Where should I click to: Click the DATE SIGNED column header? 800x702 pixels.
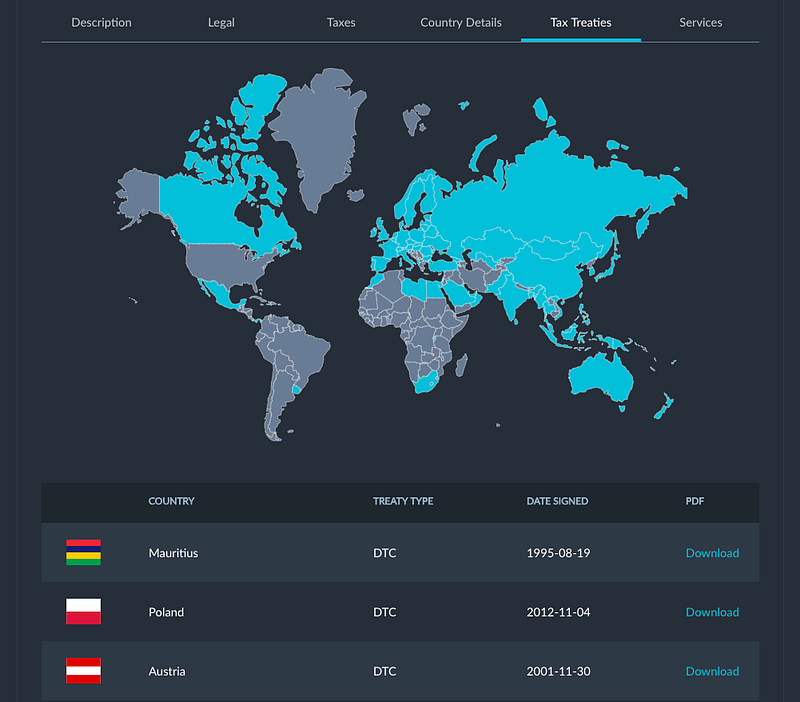557,501
